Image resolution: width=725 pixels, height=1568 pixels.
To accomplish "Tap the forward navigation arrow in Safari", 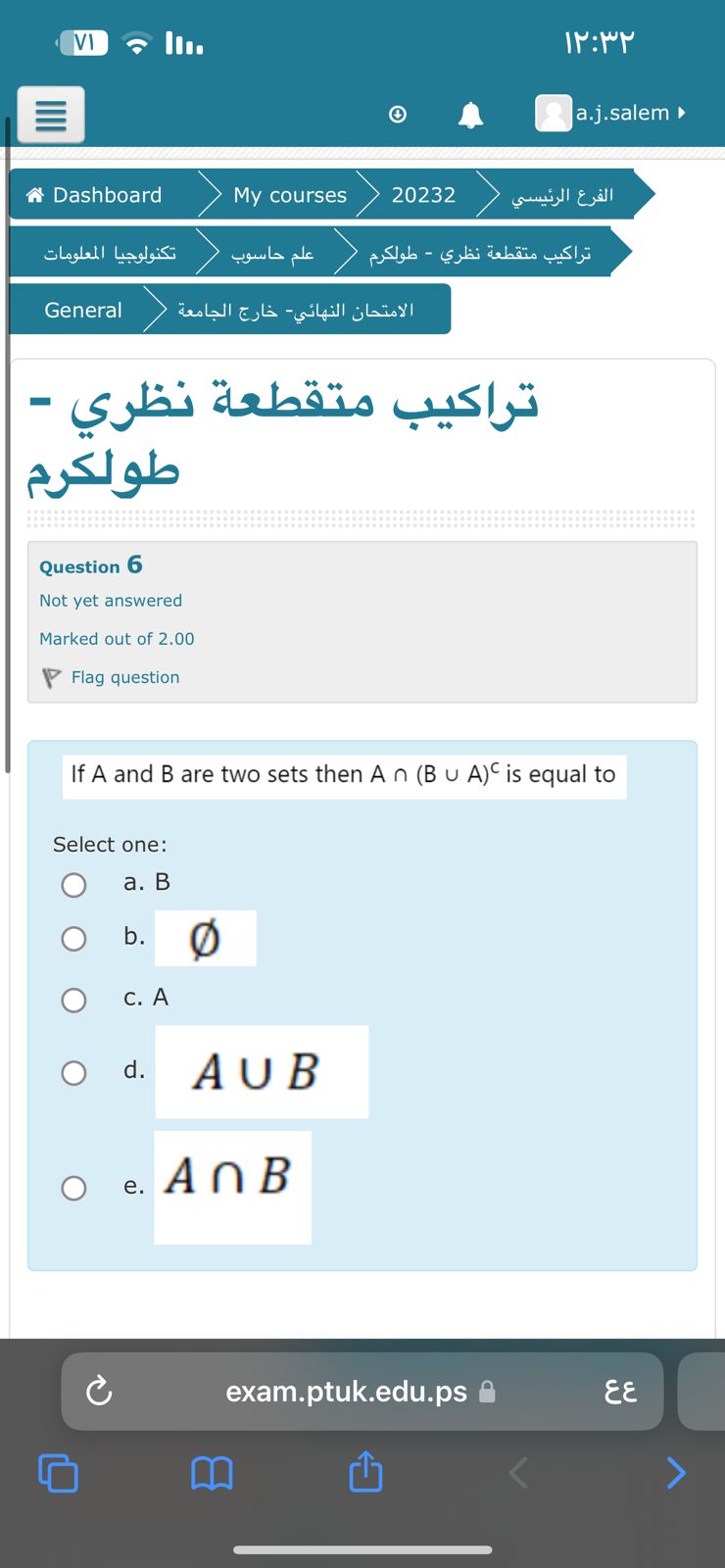I will 675,1472.
